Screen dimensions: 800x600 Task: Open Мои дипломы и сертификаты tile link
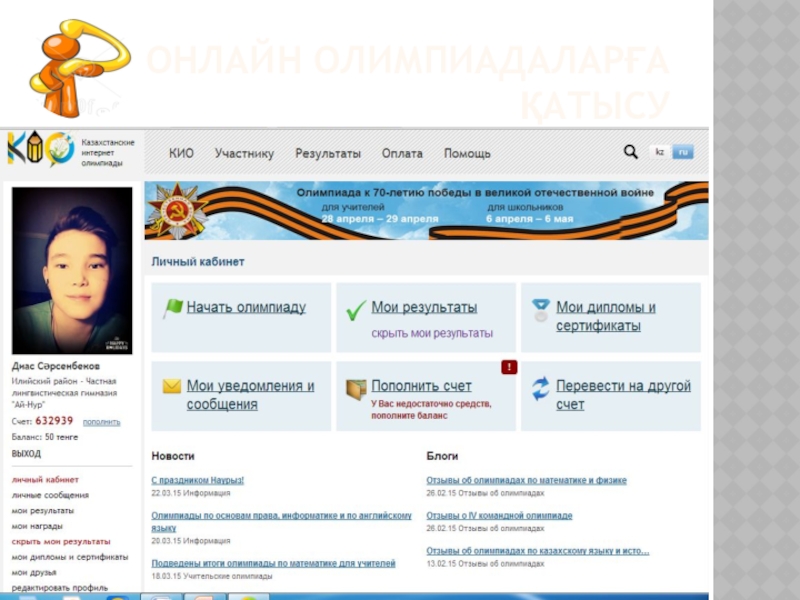pos(606,316)
